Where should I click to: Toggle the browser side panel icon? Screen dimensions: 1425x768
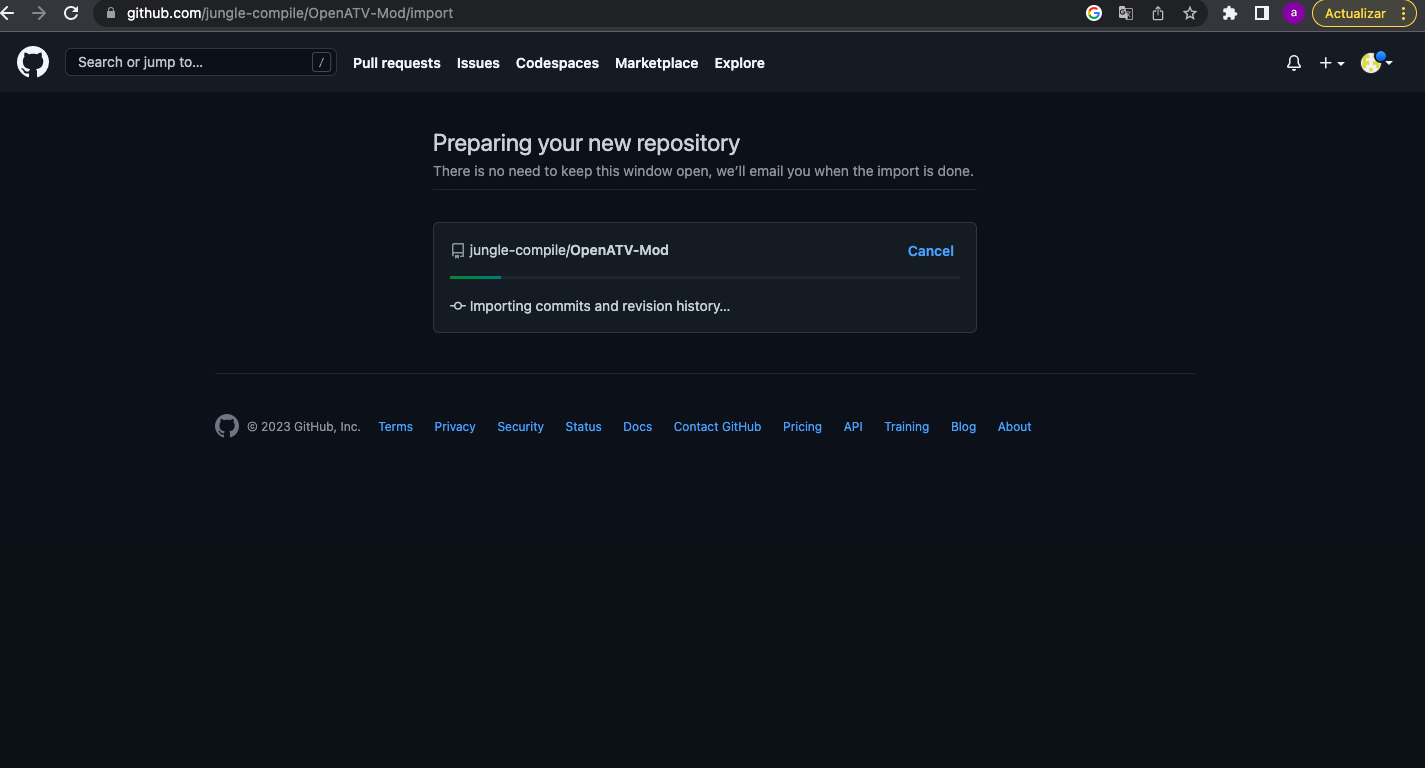coord(1262,13)
